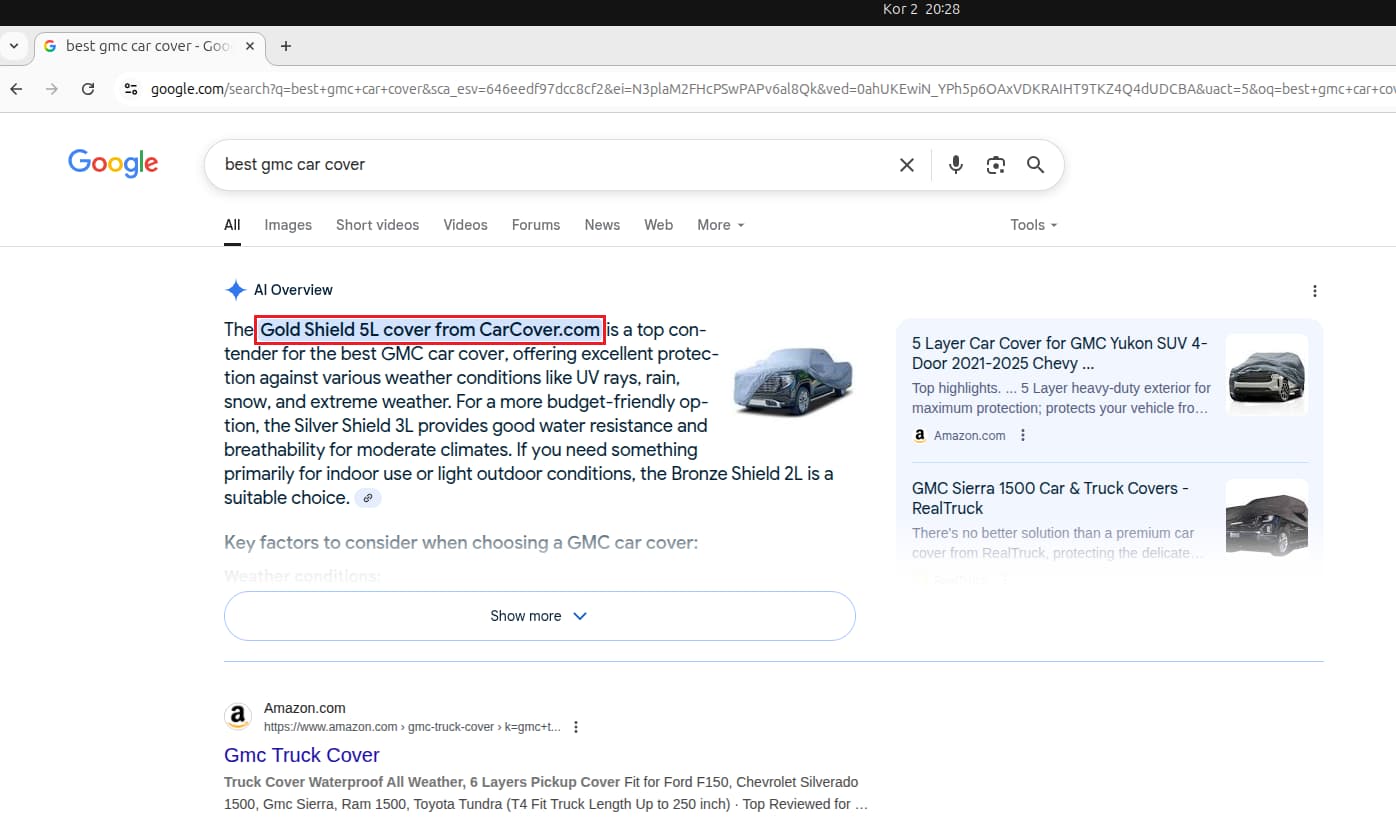The width and height of the screenshot is (1396, 830).
Task: Open a new browser tab with the plus button
Action: point(286,46)
